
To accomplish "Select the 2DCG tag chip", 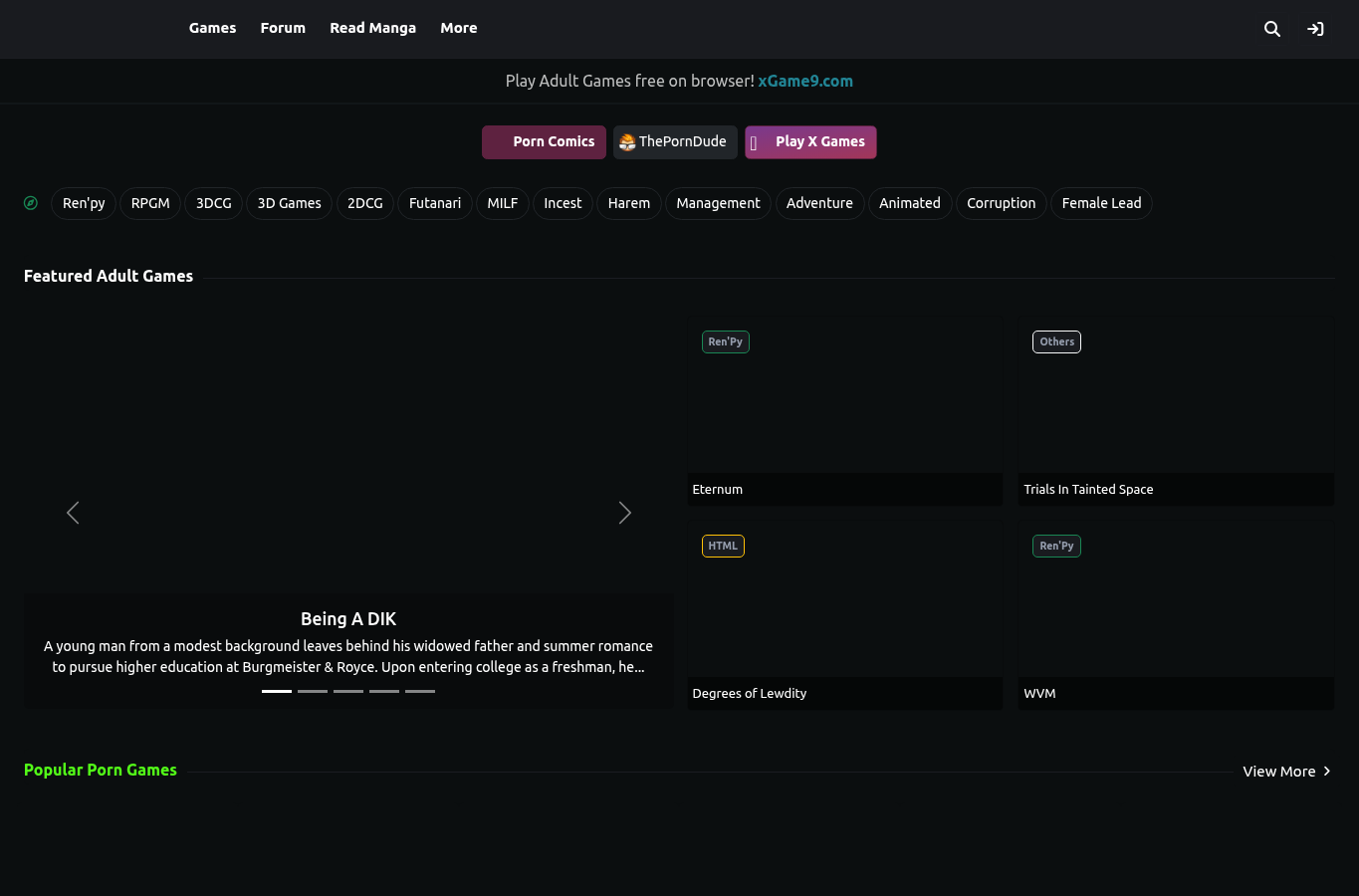I will (x=365, y=203).
